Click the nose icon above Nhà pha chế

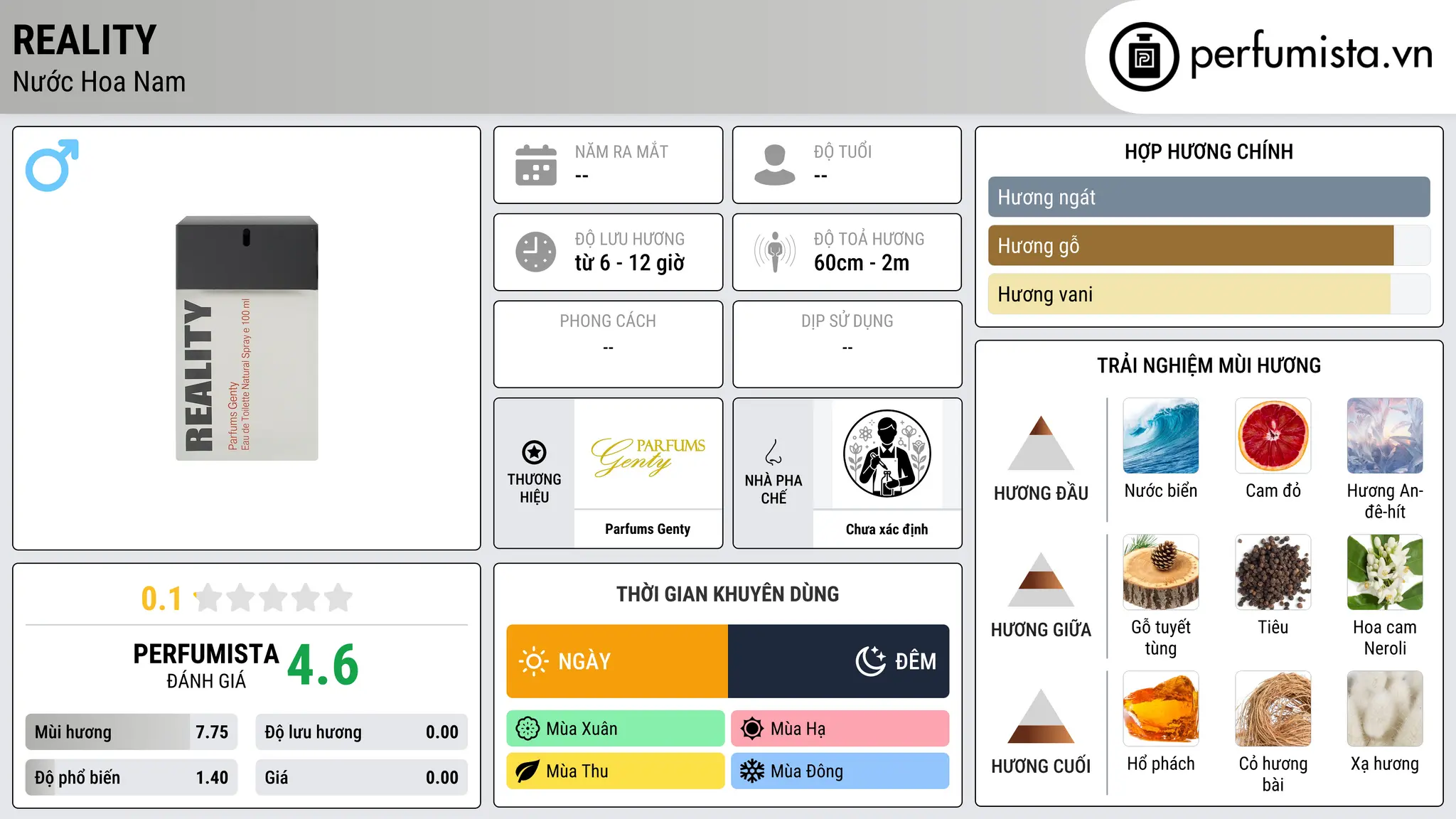pos(773,452)
